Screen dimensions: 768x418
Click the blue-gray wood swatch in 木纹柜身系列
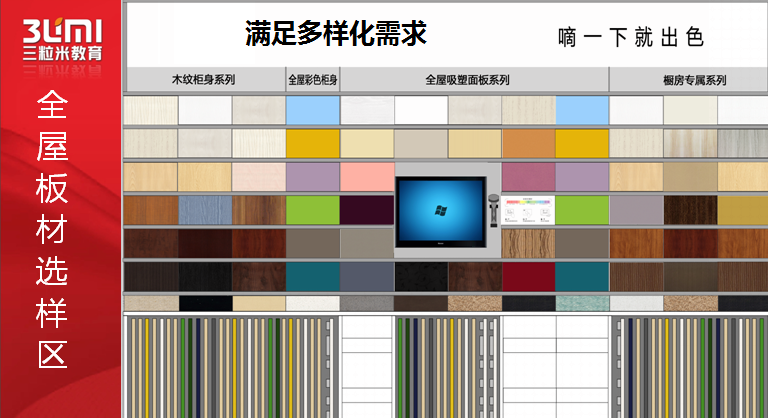204,210
